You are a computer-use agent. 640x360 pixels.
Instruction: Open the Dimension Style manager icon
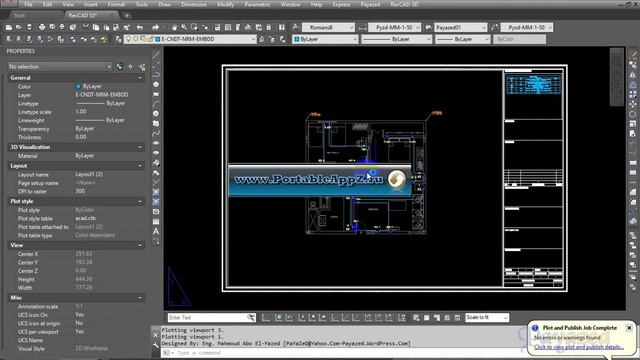pyautogui.click(x=362, y=27)
